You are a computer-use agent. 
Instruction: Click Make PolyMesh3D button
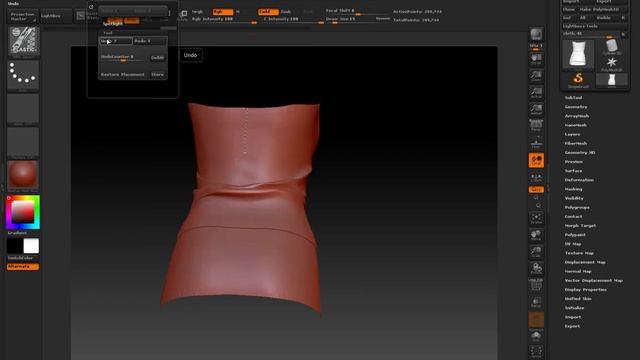604,9
